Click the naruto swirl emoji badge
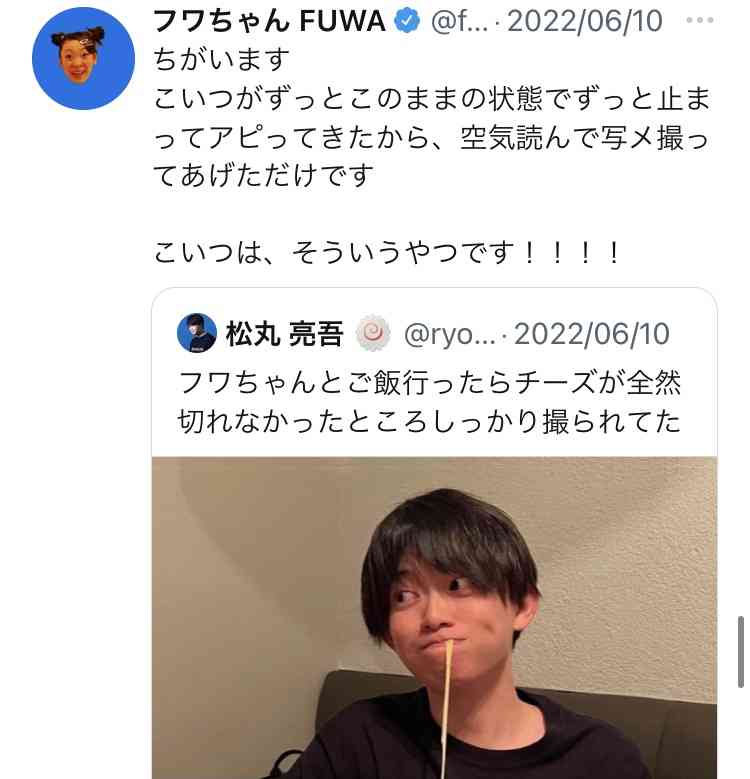 pos(373,333)
